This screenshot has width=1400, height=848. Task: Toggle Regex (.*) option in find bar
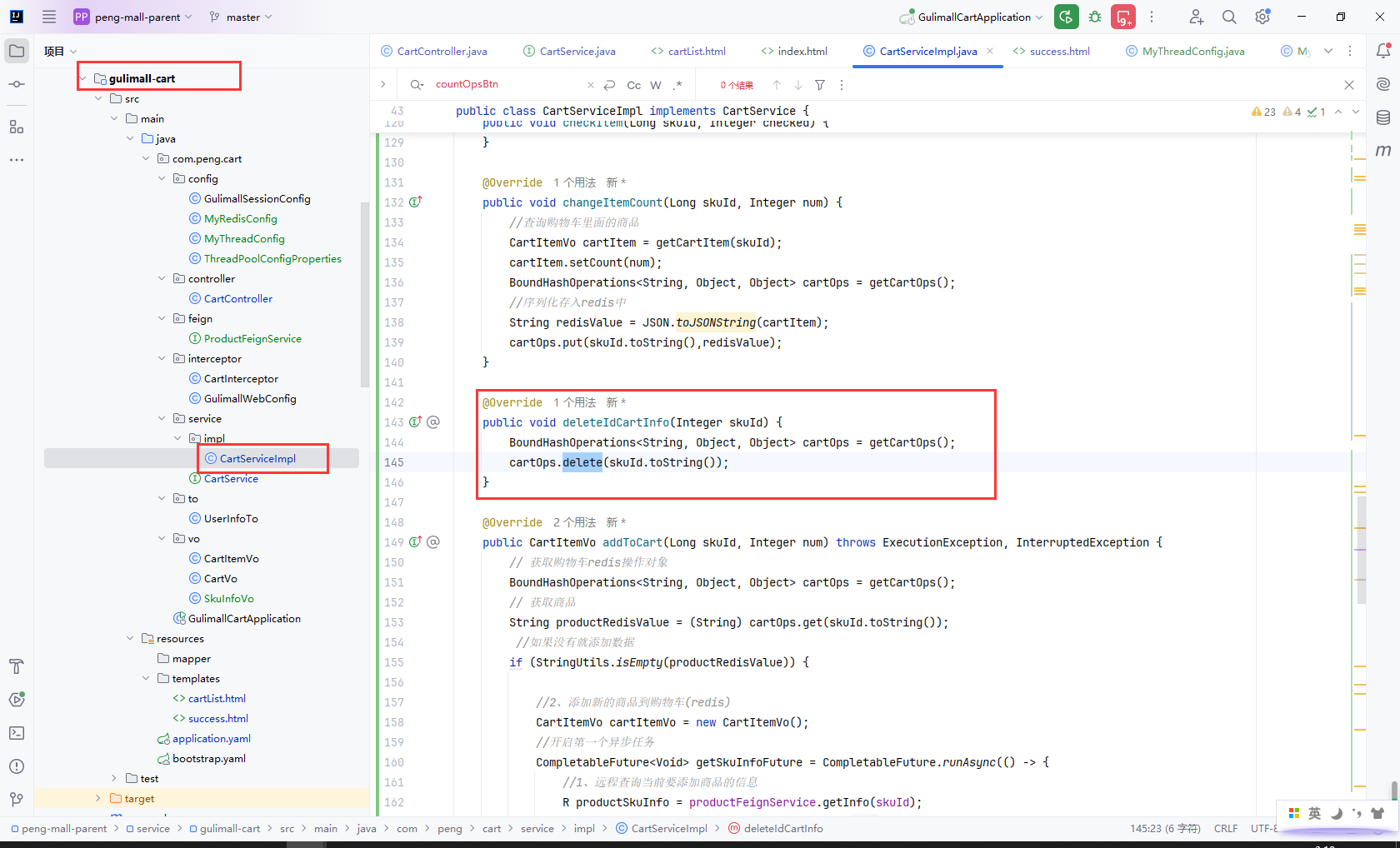(677, 85)
